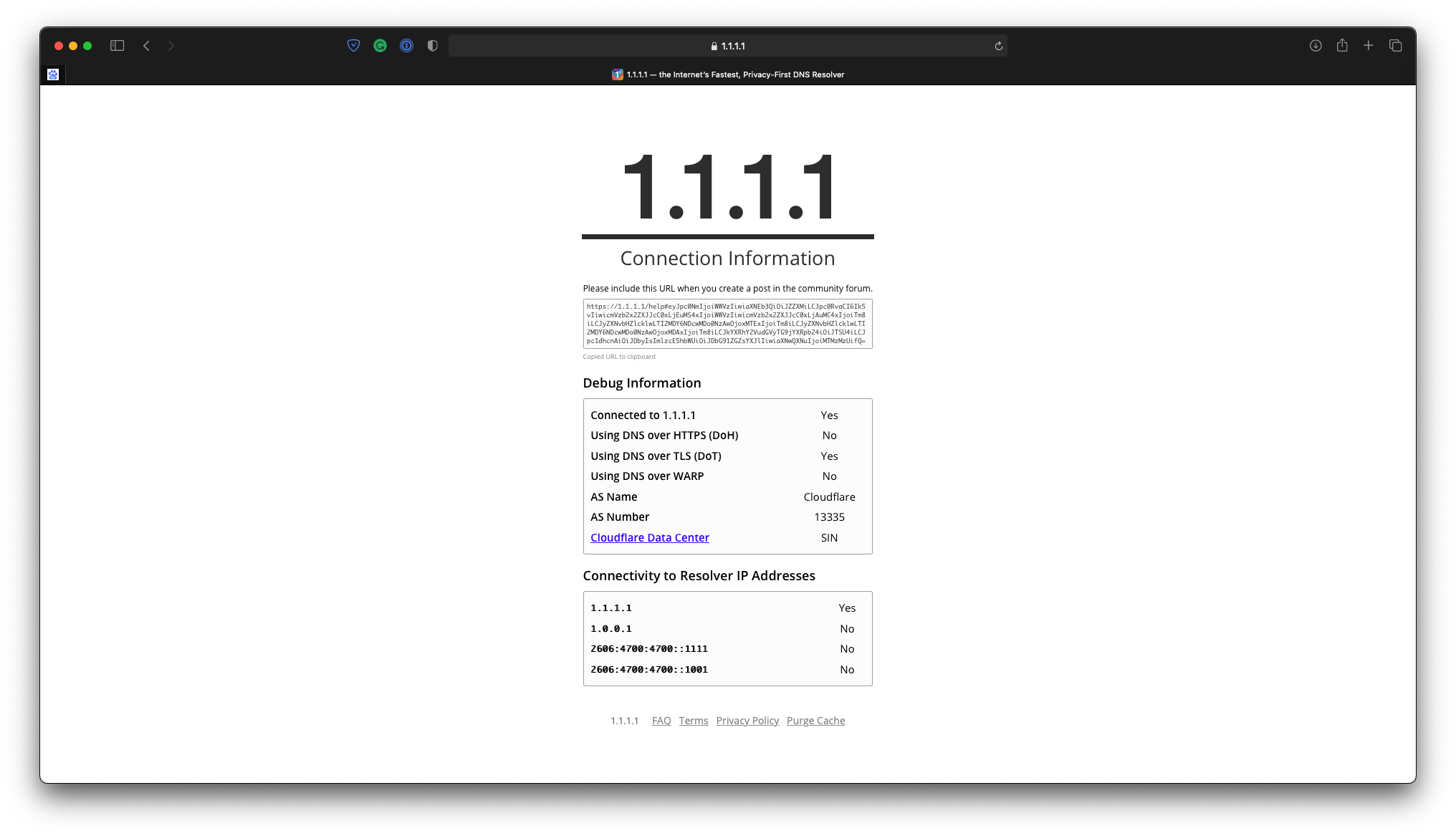Image resolution: width=1456 pixels, height=836 pixels.
Task: Open the Share menu icon
Action: (1342, 46)
